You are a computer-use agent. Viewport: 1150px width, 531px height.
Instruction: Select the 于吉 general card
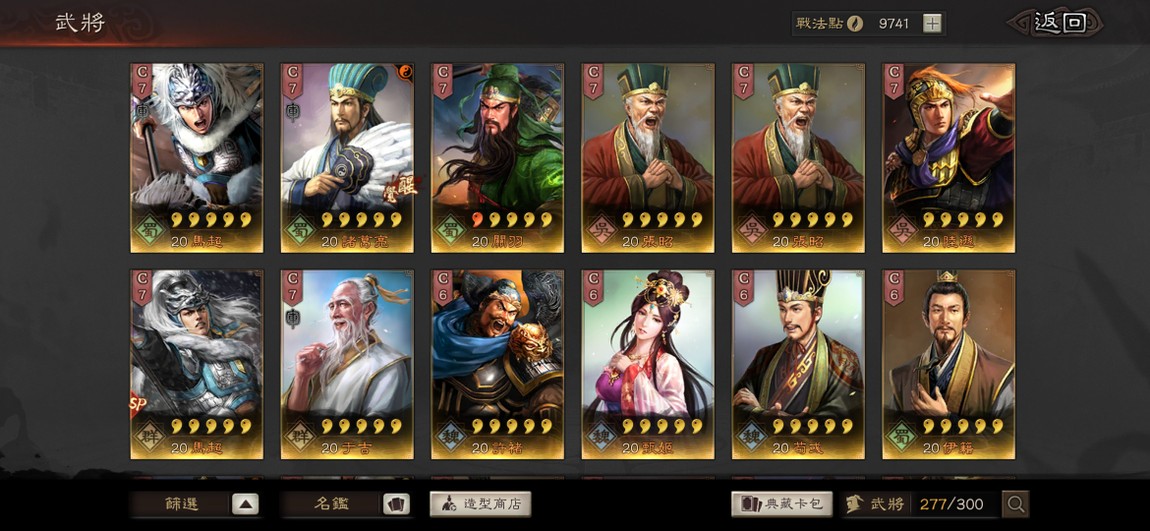[347, 365]
